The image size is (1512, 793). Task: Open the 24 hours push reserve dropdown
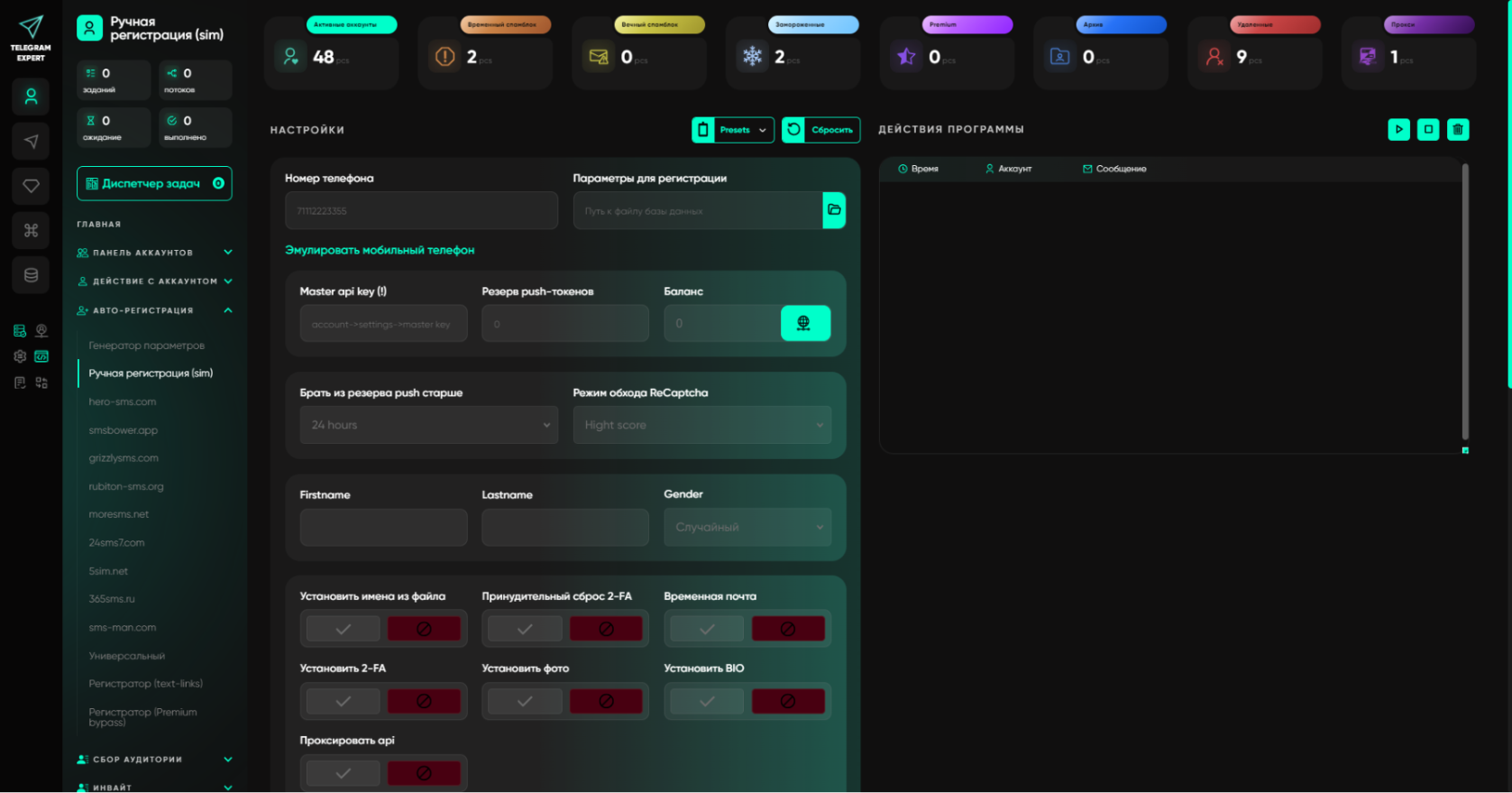pos(429,425)
